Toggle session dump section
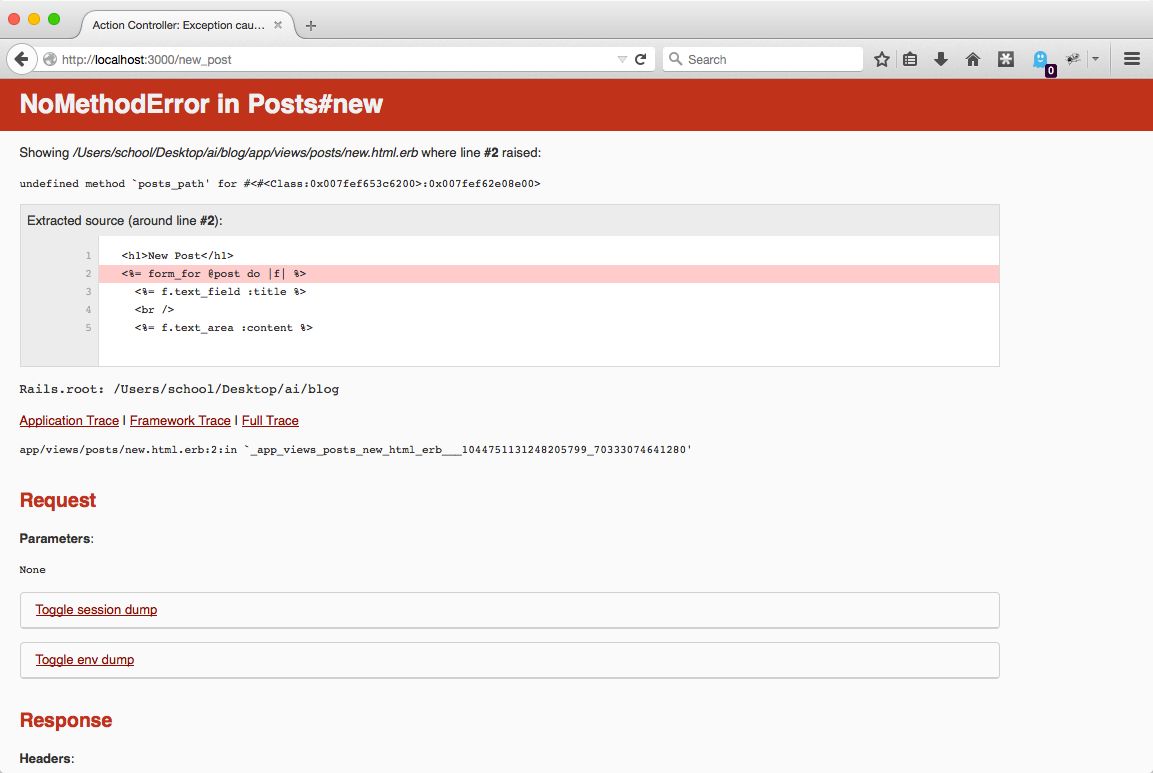1153x773 pixels. [x=96, y=610]
